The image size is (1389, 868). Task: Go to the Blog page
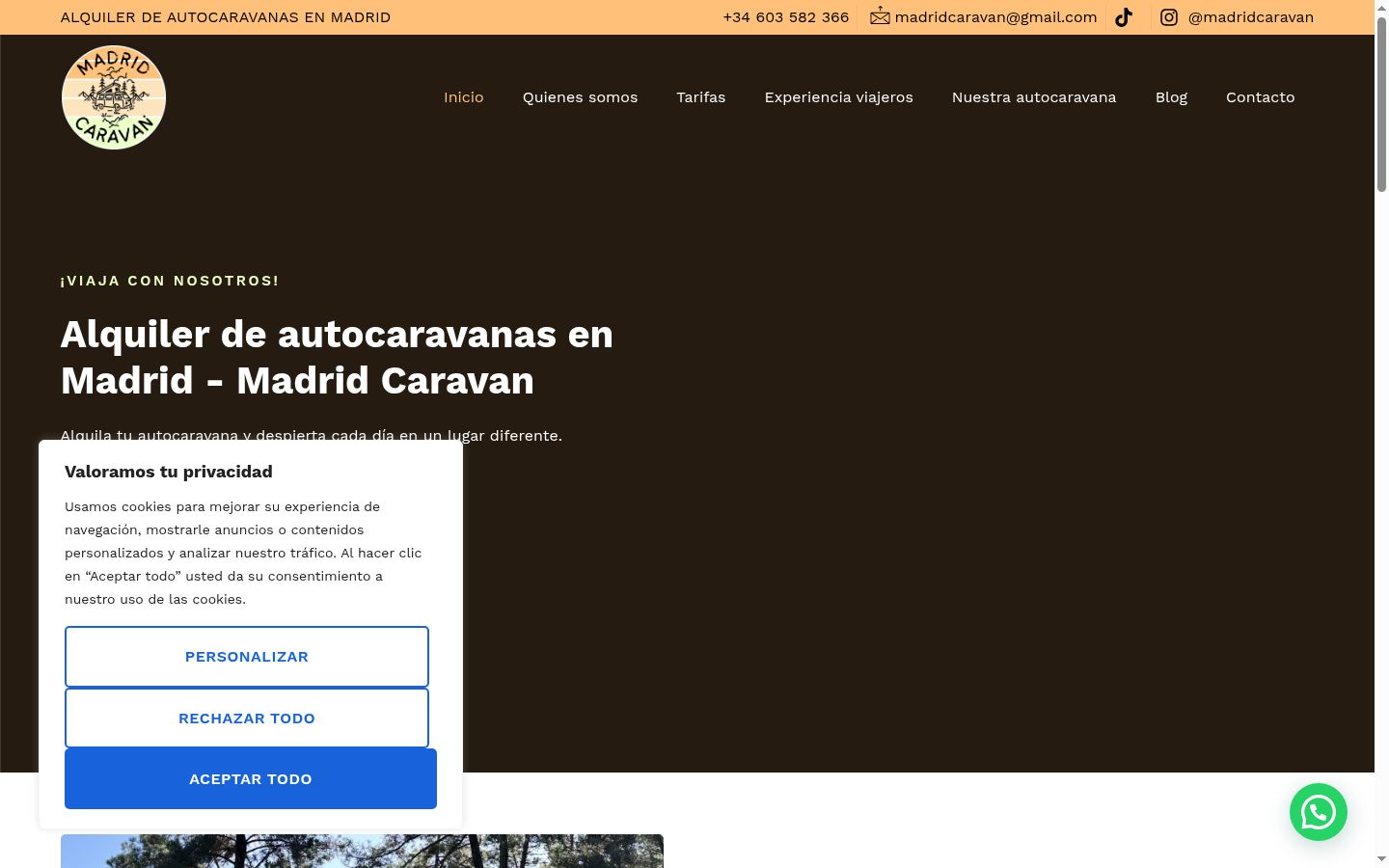point(1171,97)
